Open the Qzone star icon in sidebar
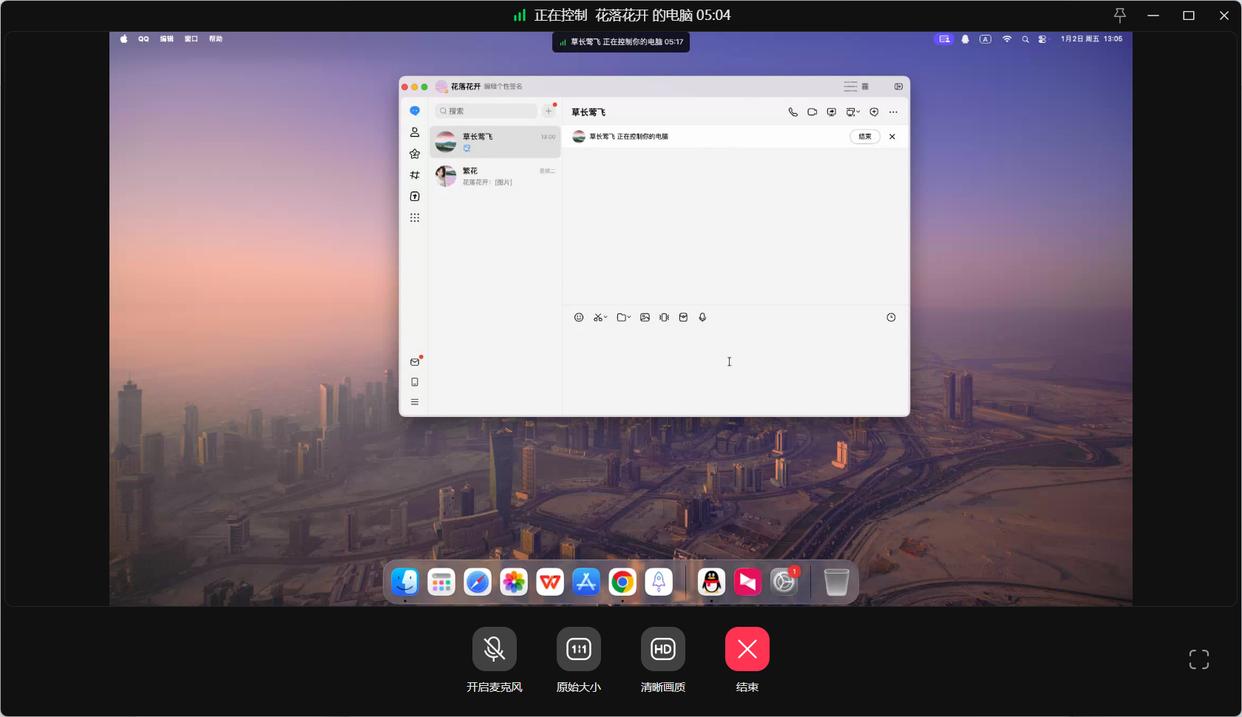 coord(414,154)
